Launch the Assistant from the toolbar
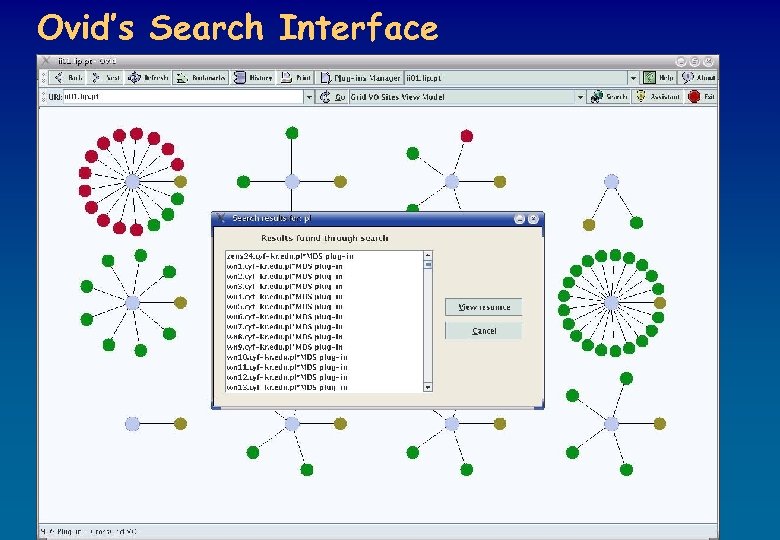Screen dimensions: 780x540 point(658,97)
